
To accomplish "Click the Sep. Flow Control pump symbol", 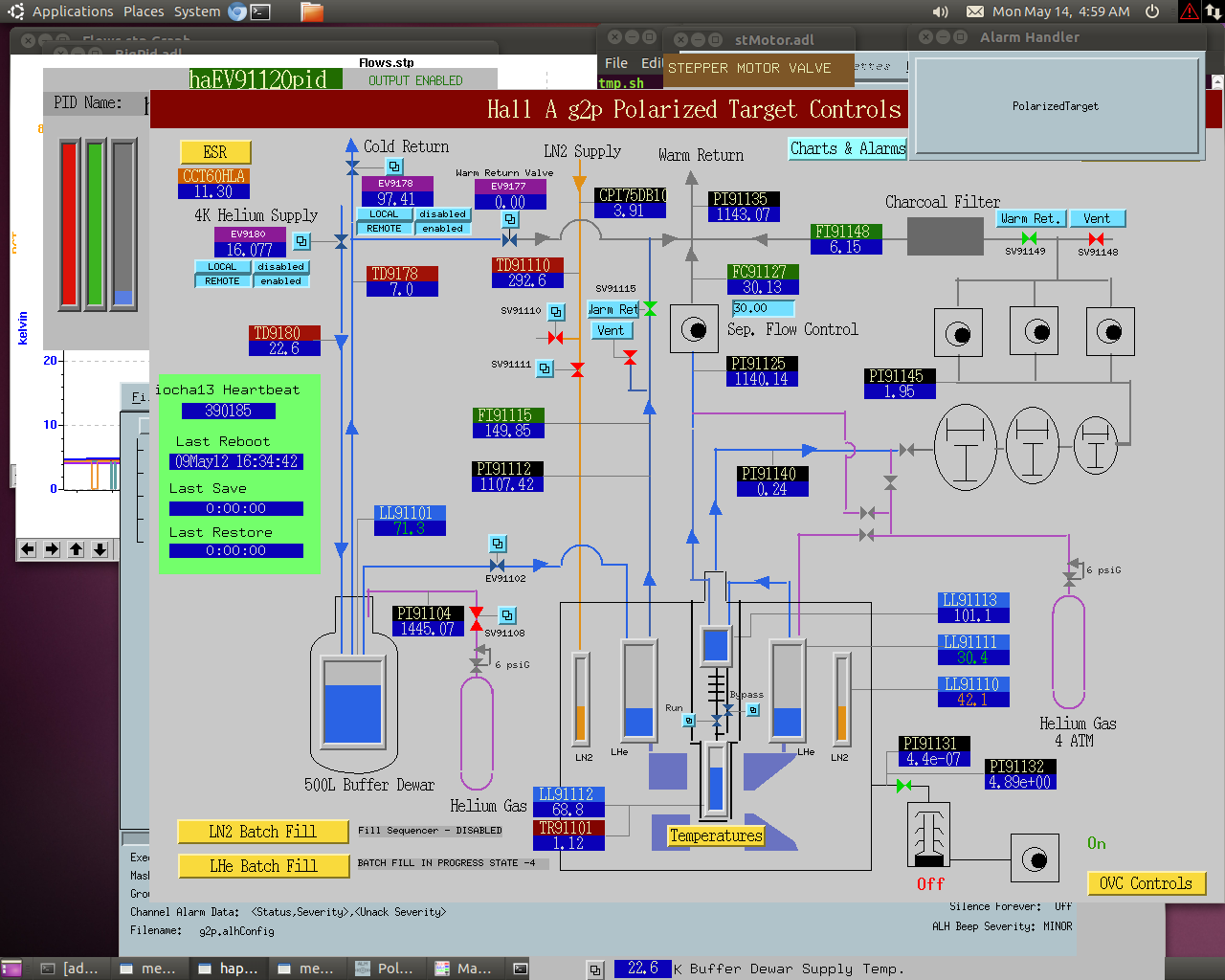I will 694,330.
